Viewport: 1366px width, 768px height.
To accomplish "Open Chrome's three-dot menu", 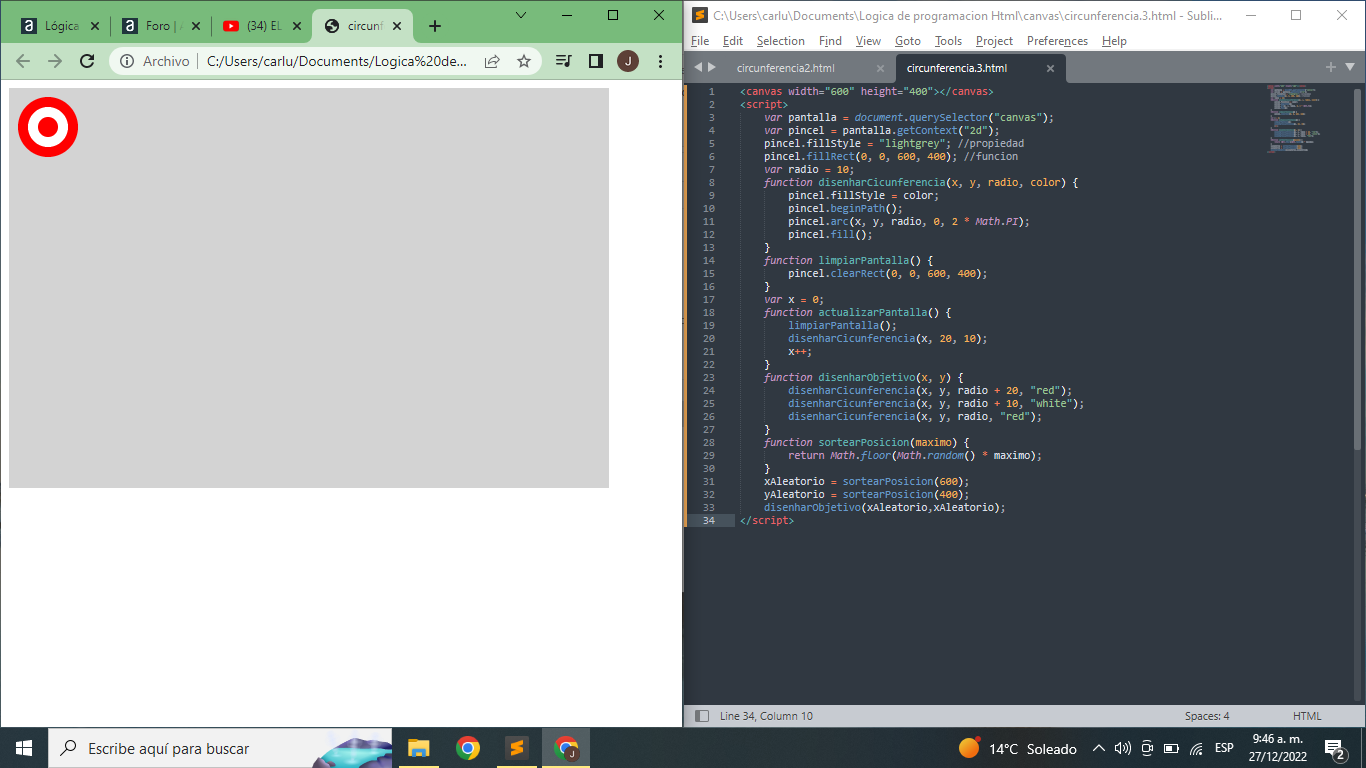I will point(660,61).
